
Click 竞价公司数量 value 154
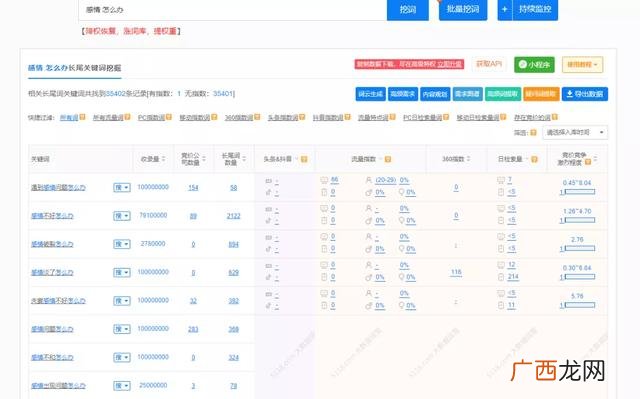(x=193, y=188)
